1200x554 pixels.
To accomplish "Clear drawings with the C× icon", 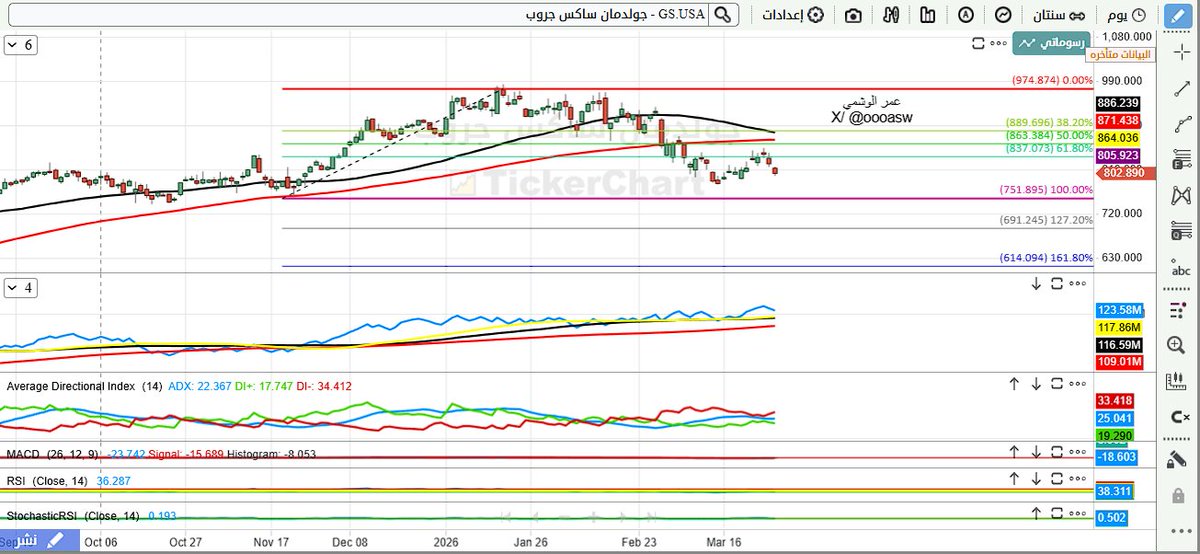I will 1180,417.
